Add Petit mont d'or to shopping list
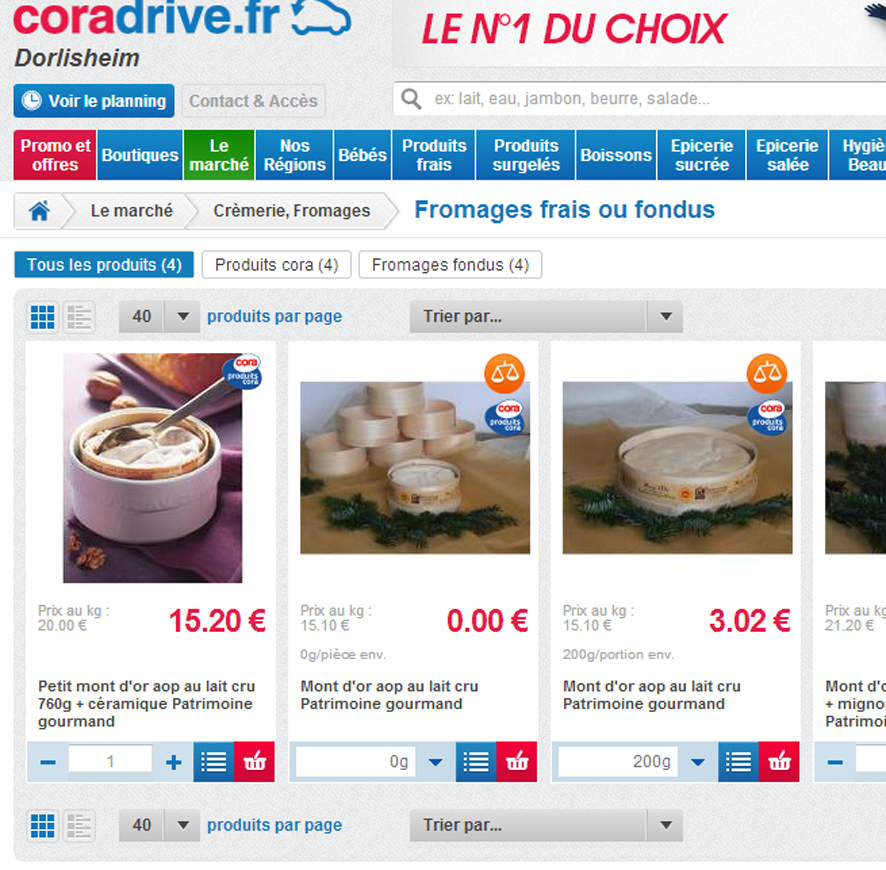This screenshot has height=870, width=886. tap(214, 762)
